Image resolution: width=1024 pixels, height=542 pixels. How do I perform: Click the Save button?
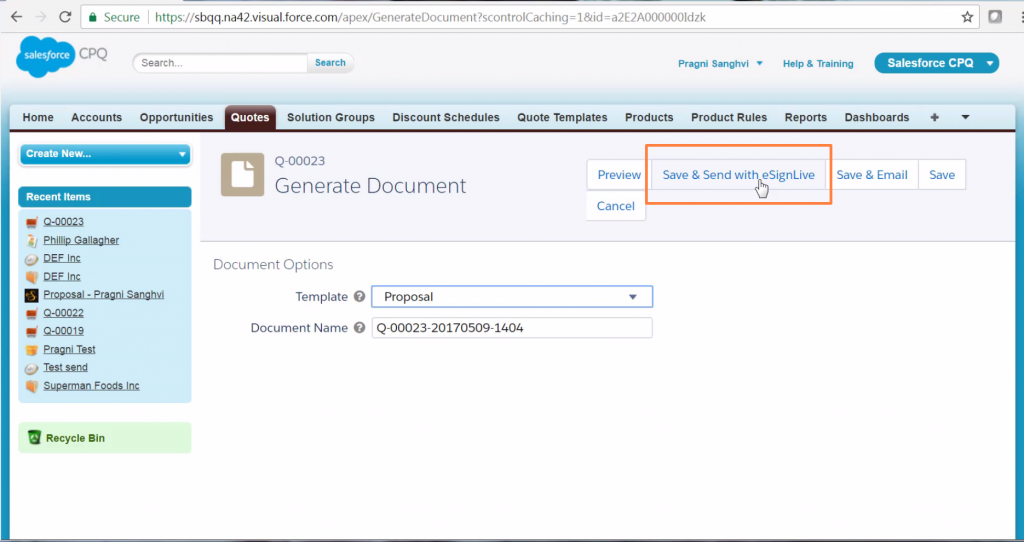pos(942,174)
